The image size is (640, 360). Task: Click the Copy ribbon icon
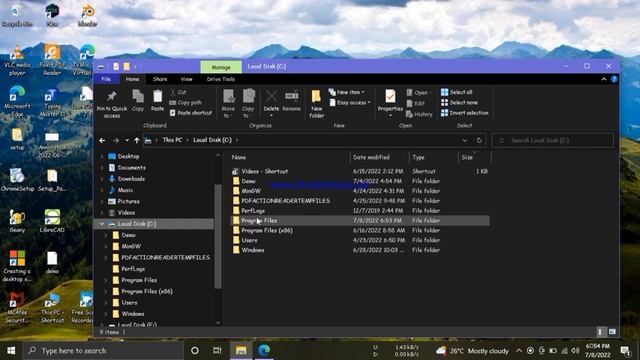point(138,100)
